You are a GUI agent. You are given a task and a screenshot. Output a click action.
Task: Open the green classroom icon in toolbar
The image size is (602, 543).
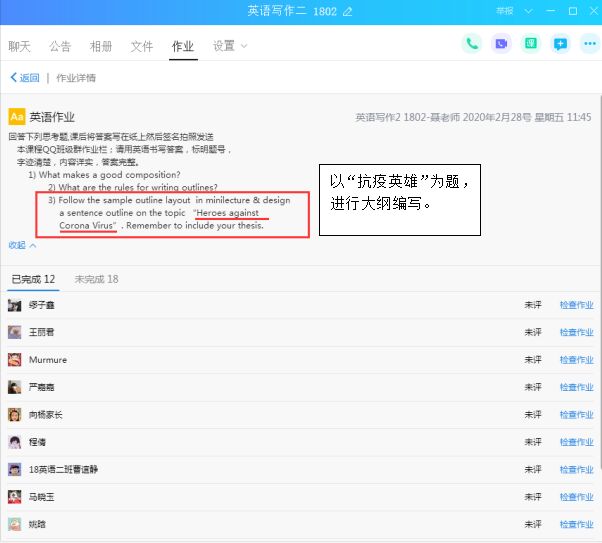(531, 44)
